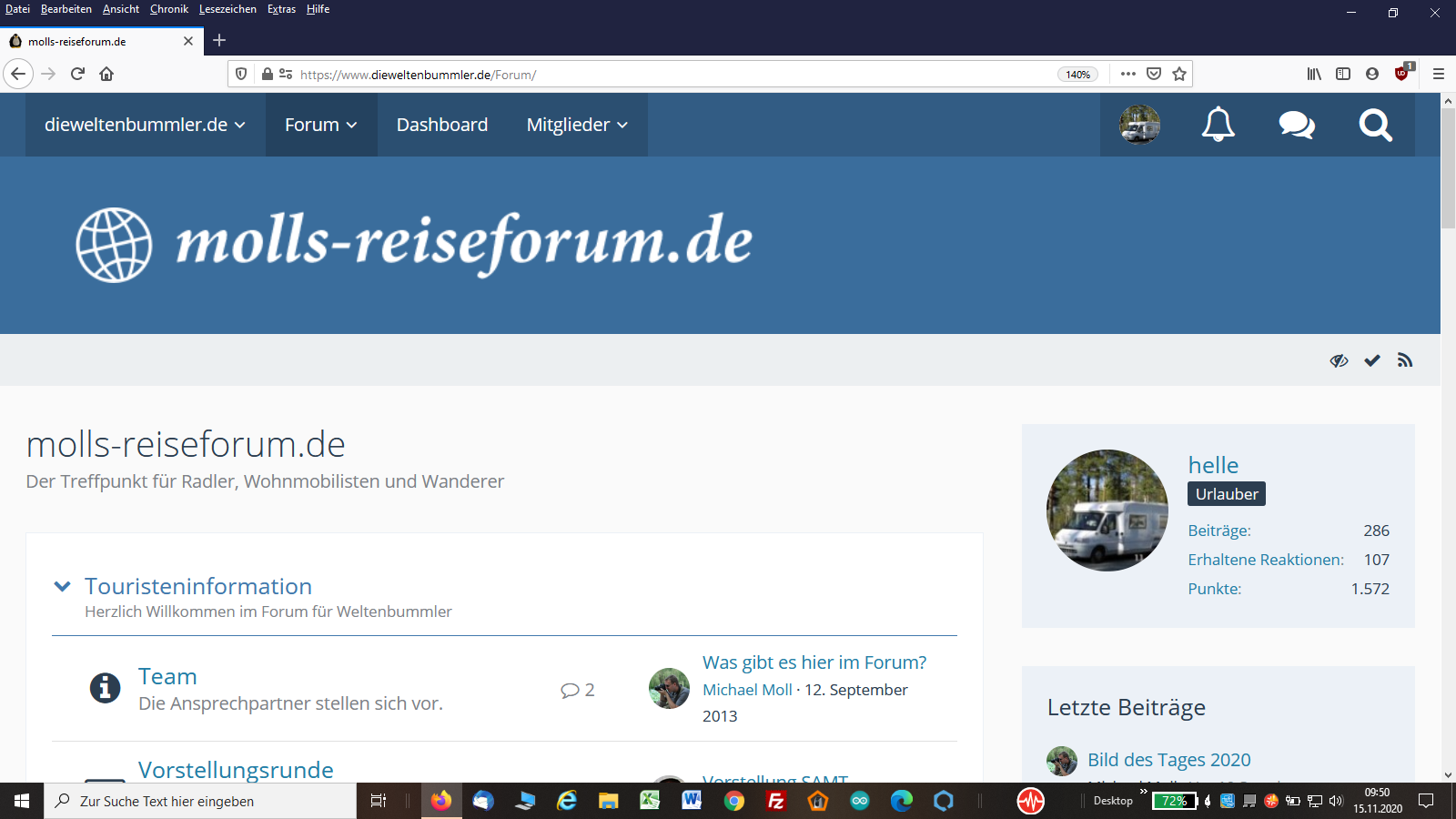
Task: Expand the dieweltenbummler.de dropdown menu
Action: (x=145, y=125)
